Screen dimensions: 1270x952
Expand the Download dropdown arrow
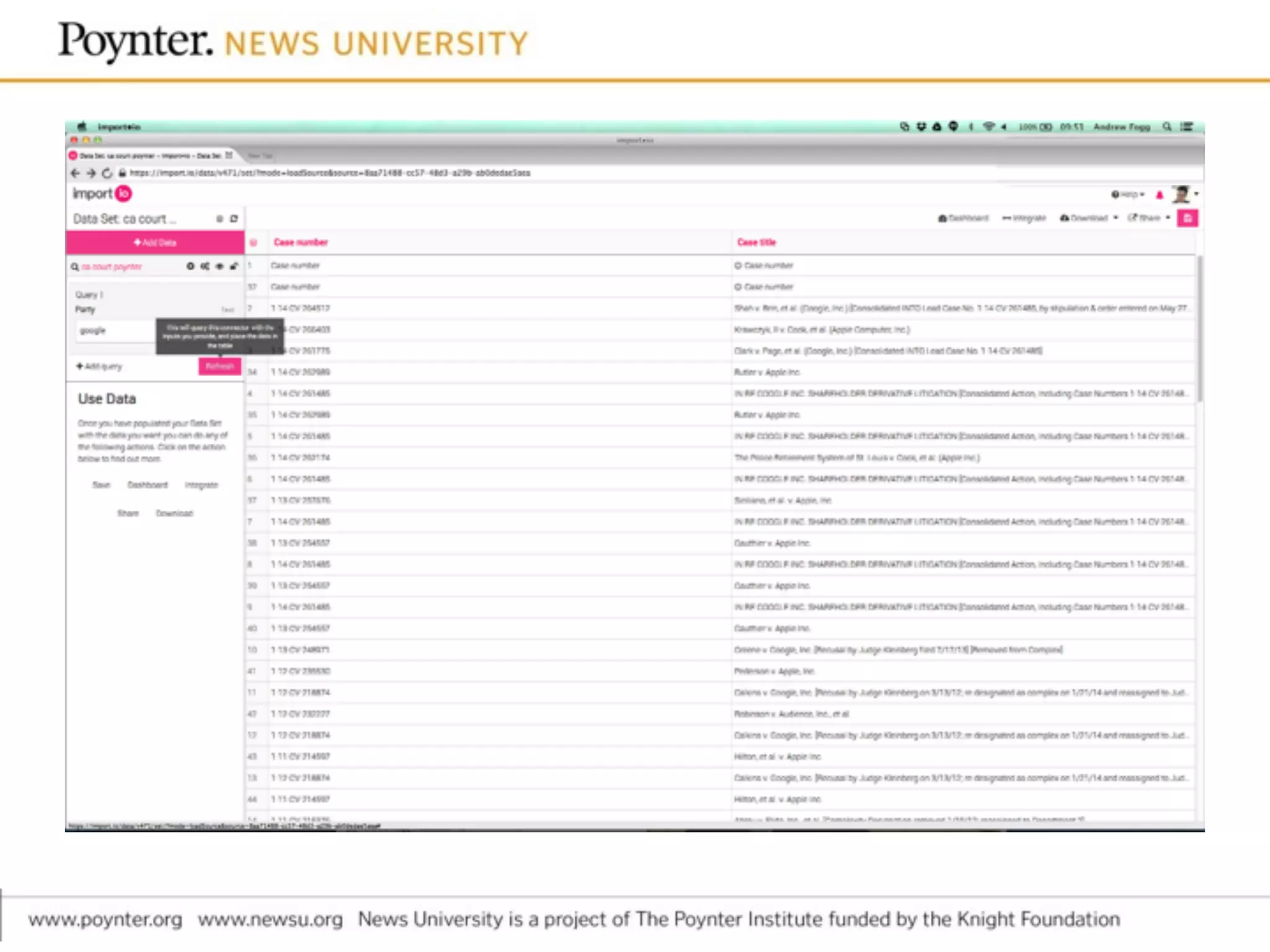[x=1116, y=218]
